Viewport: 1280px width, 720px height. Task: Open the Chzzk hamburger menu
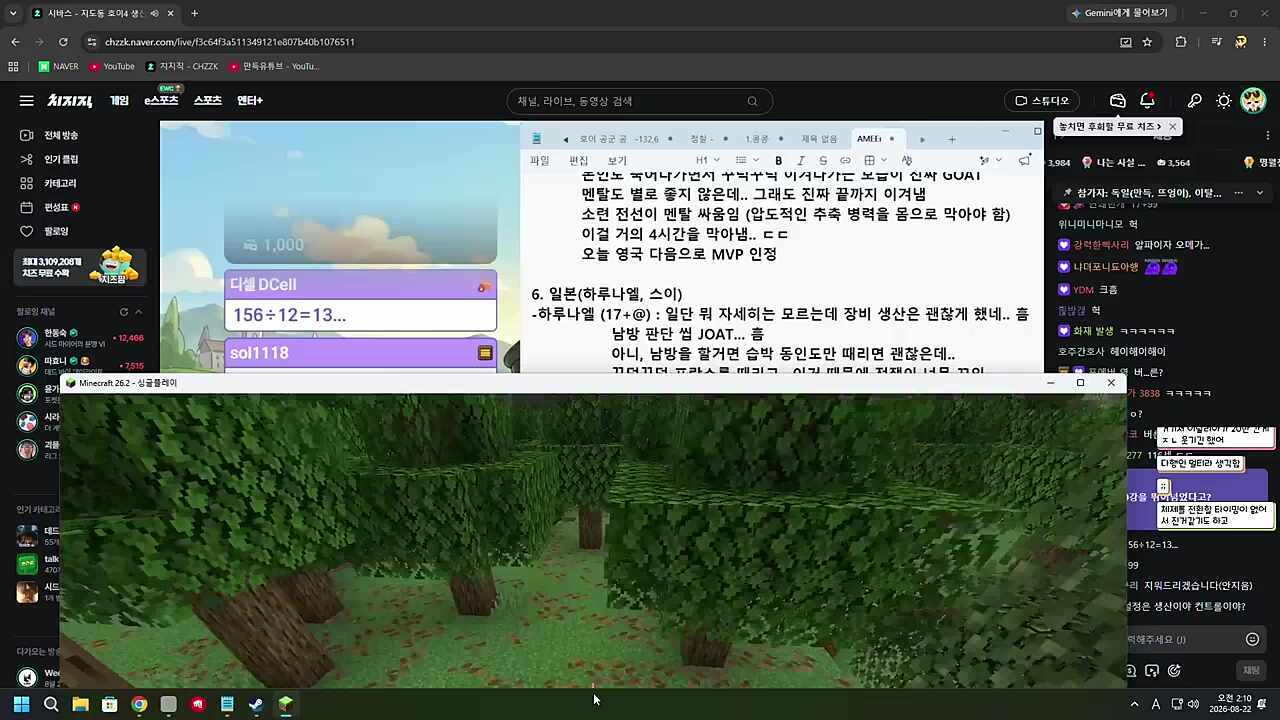click(x=26, y=101)
